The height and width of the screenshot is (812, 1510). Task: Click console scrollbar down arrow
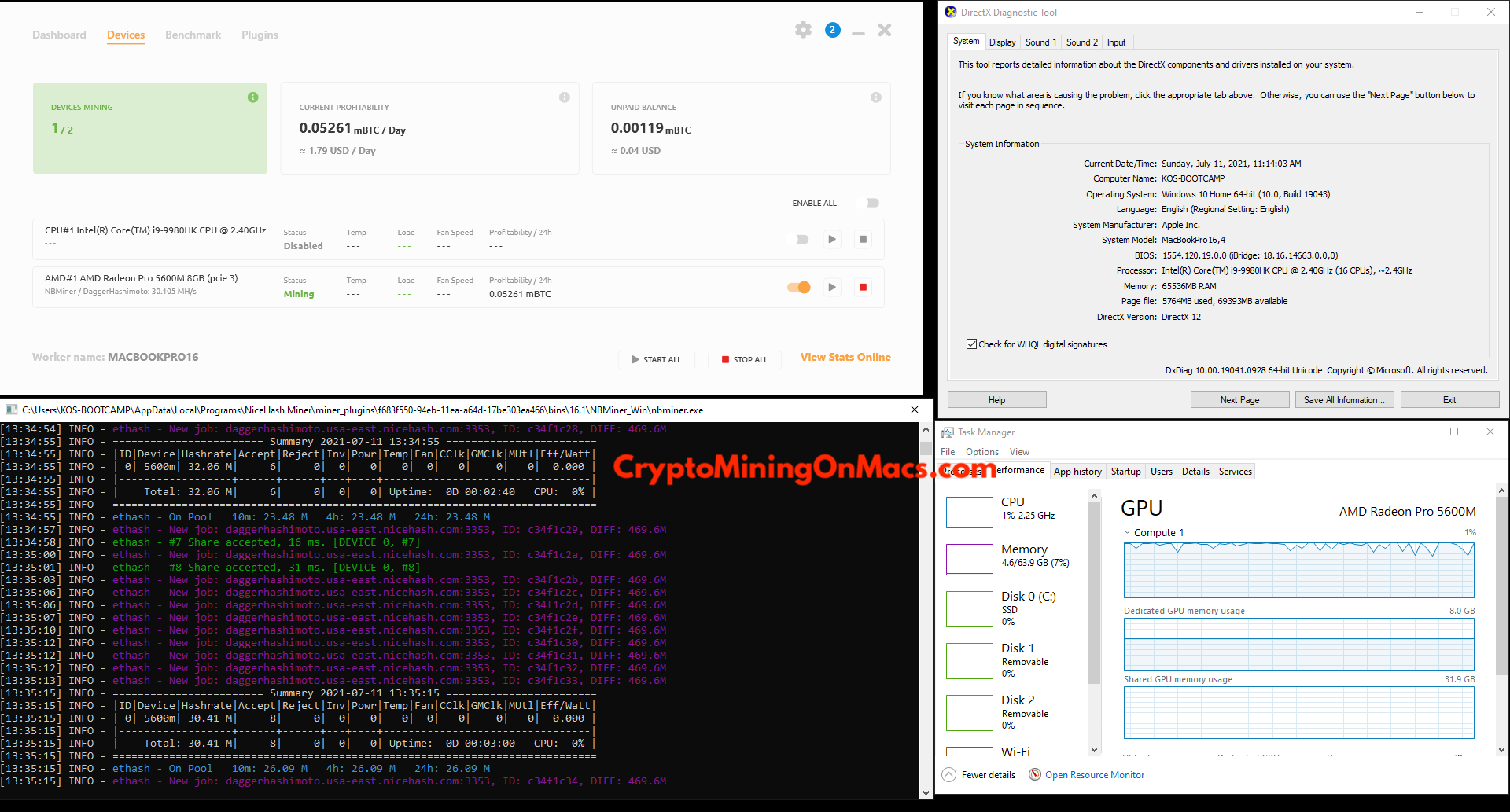pos(926,792)
